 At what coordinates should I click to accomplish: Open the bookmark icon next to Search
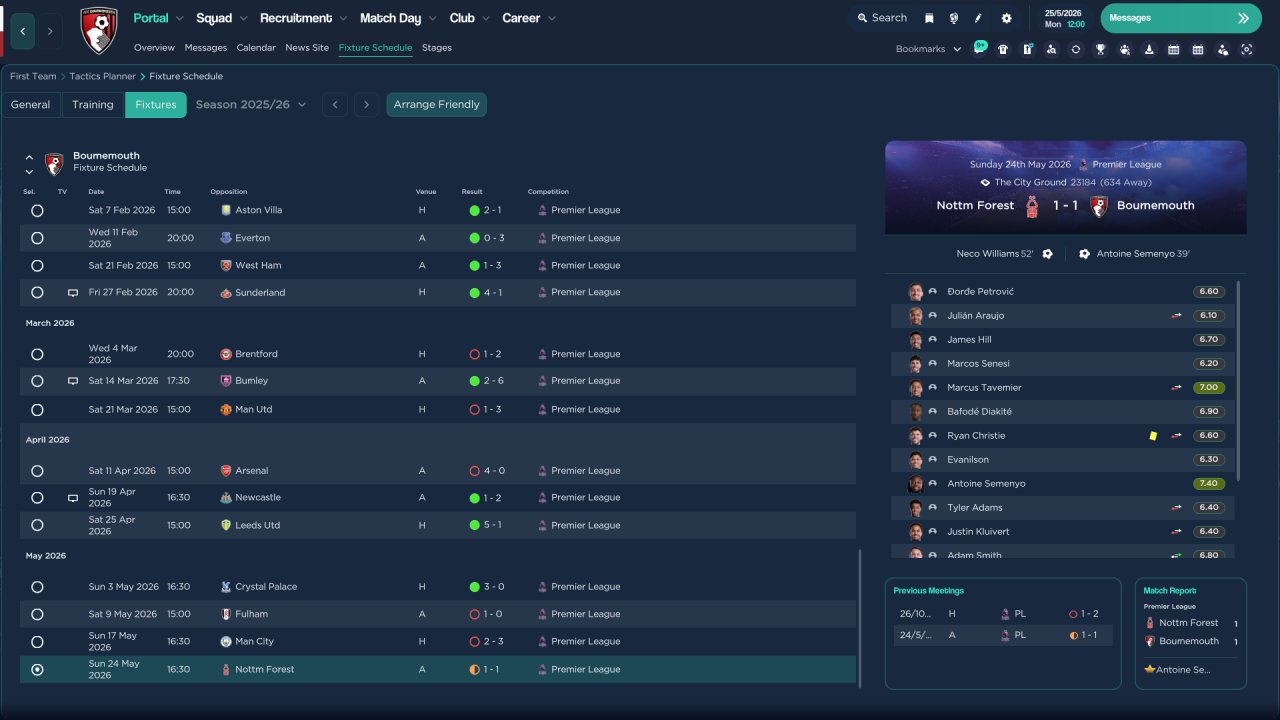[x=929, y=18]
